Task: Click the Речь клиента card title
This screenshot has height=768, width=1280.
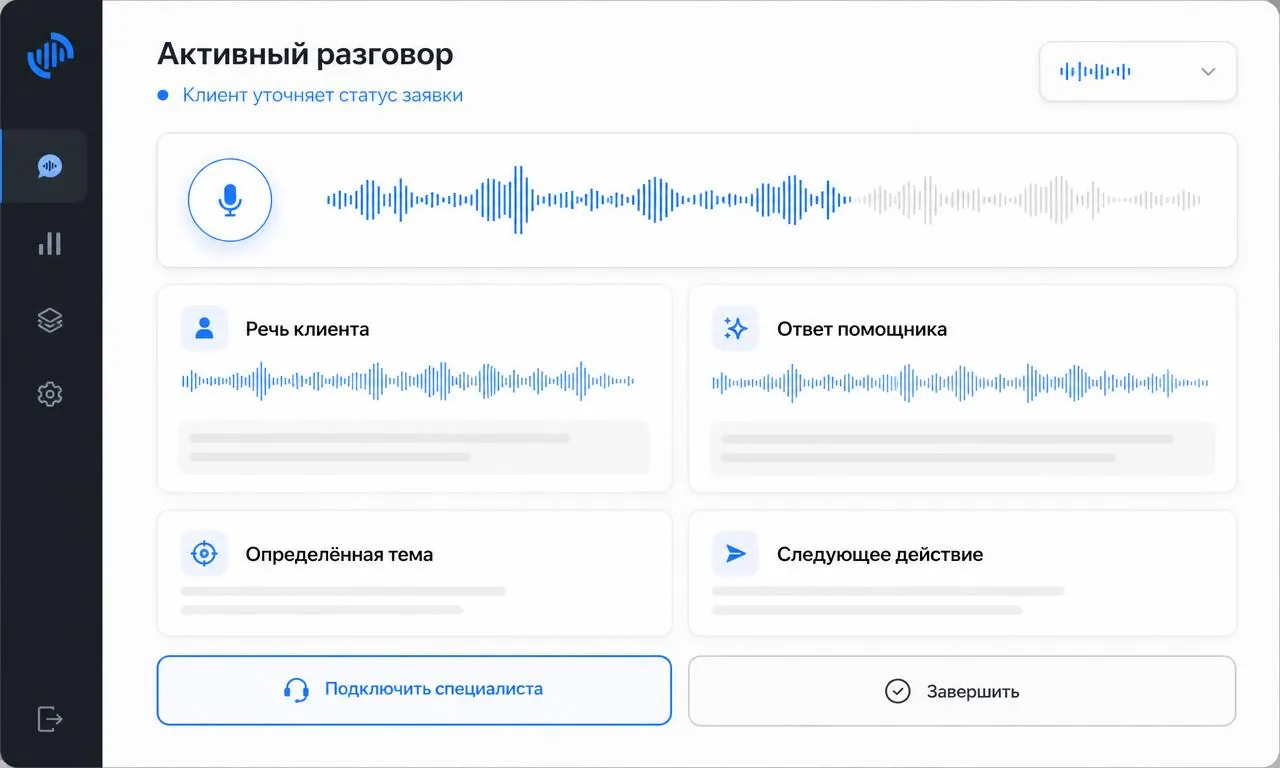Action: [307, 329]
